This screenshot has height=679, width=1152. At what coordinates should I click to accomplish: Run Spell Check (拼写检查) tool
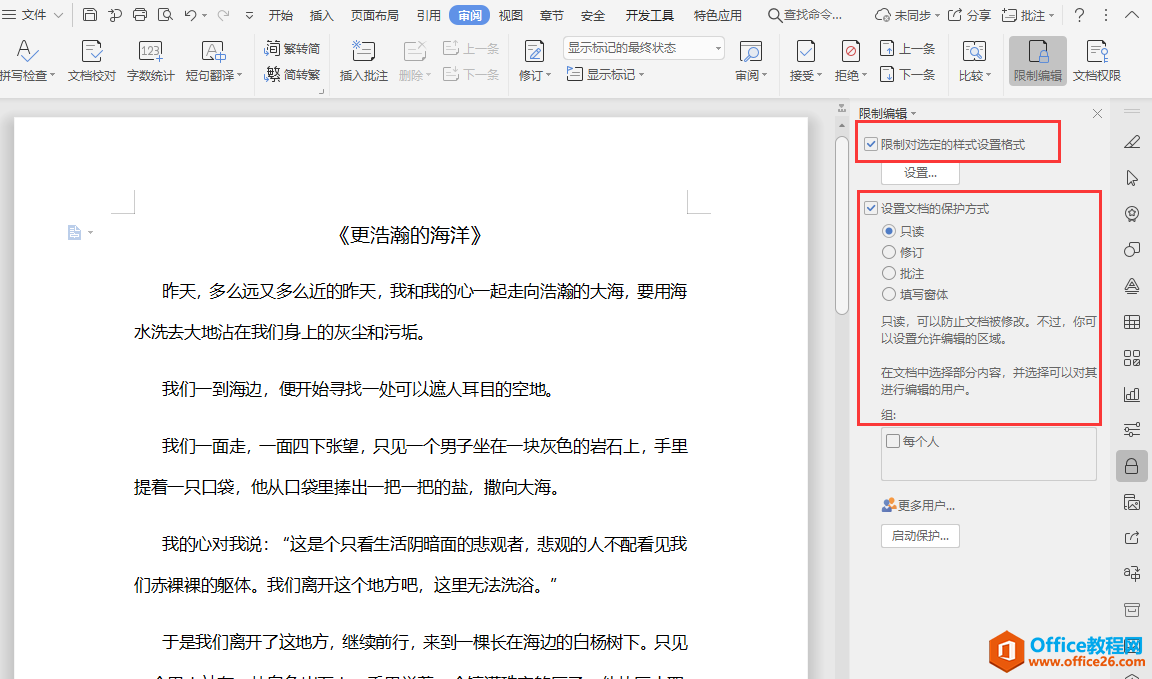point(27,60)
